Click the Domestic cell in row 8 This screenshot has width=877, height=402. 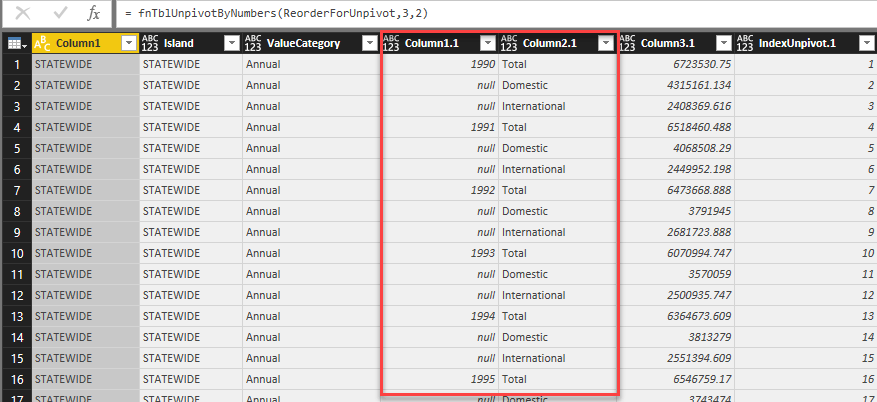click(x=558, y=211)
